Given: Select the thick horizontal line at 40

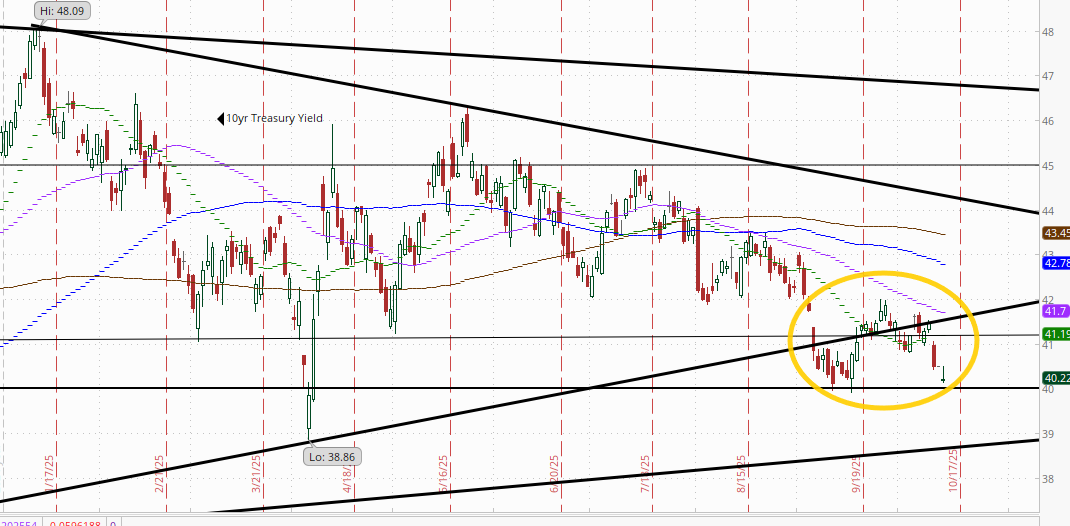Looking at the screenshot, I should (x=519, y=388).
